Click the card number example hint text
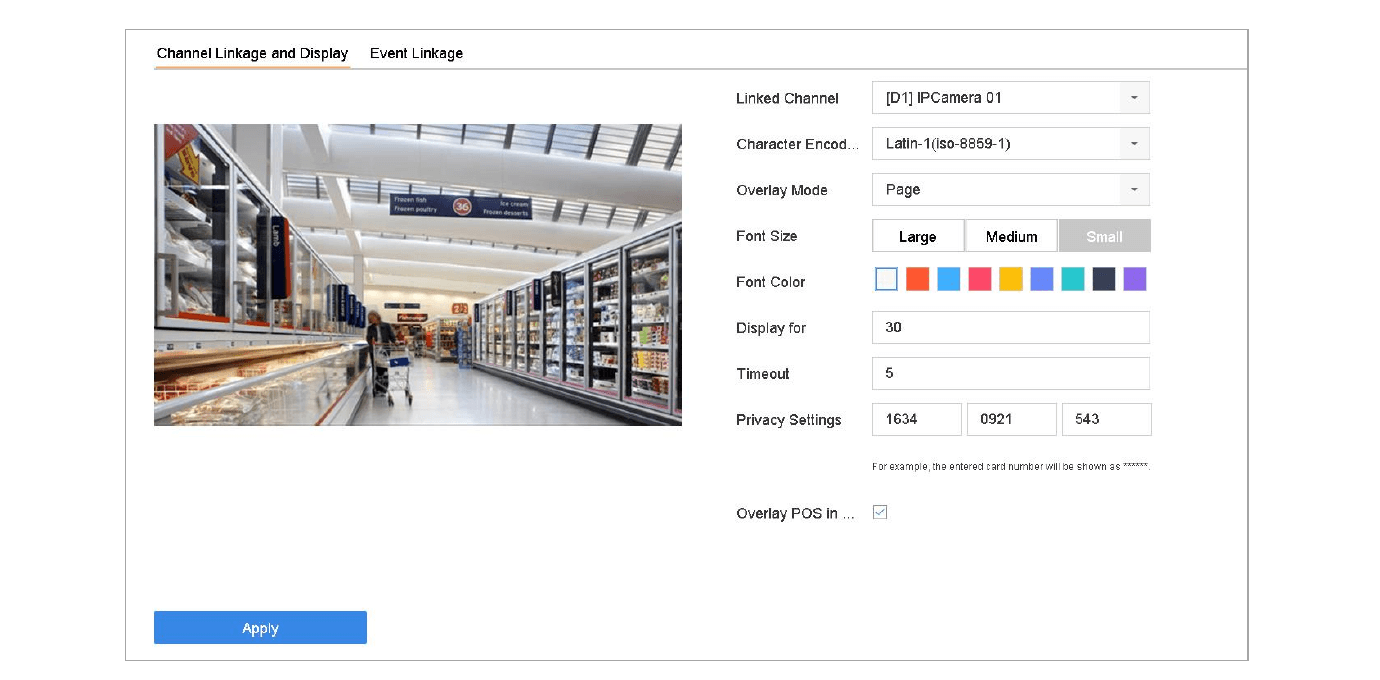 1011,466
